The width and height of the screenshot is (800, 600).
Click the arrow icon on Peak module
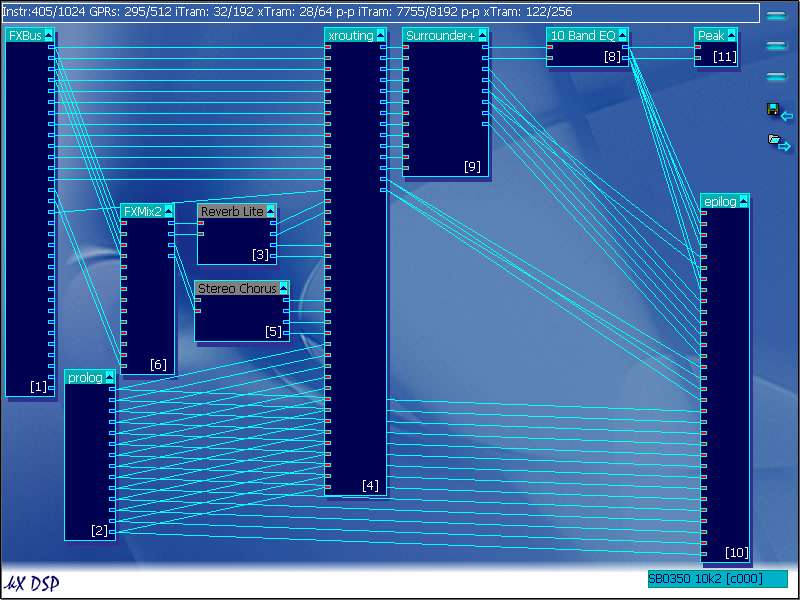pyautogui.click(x=731, y=36)
